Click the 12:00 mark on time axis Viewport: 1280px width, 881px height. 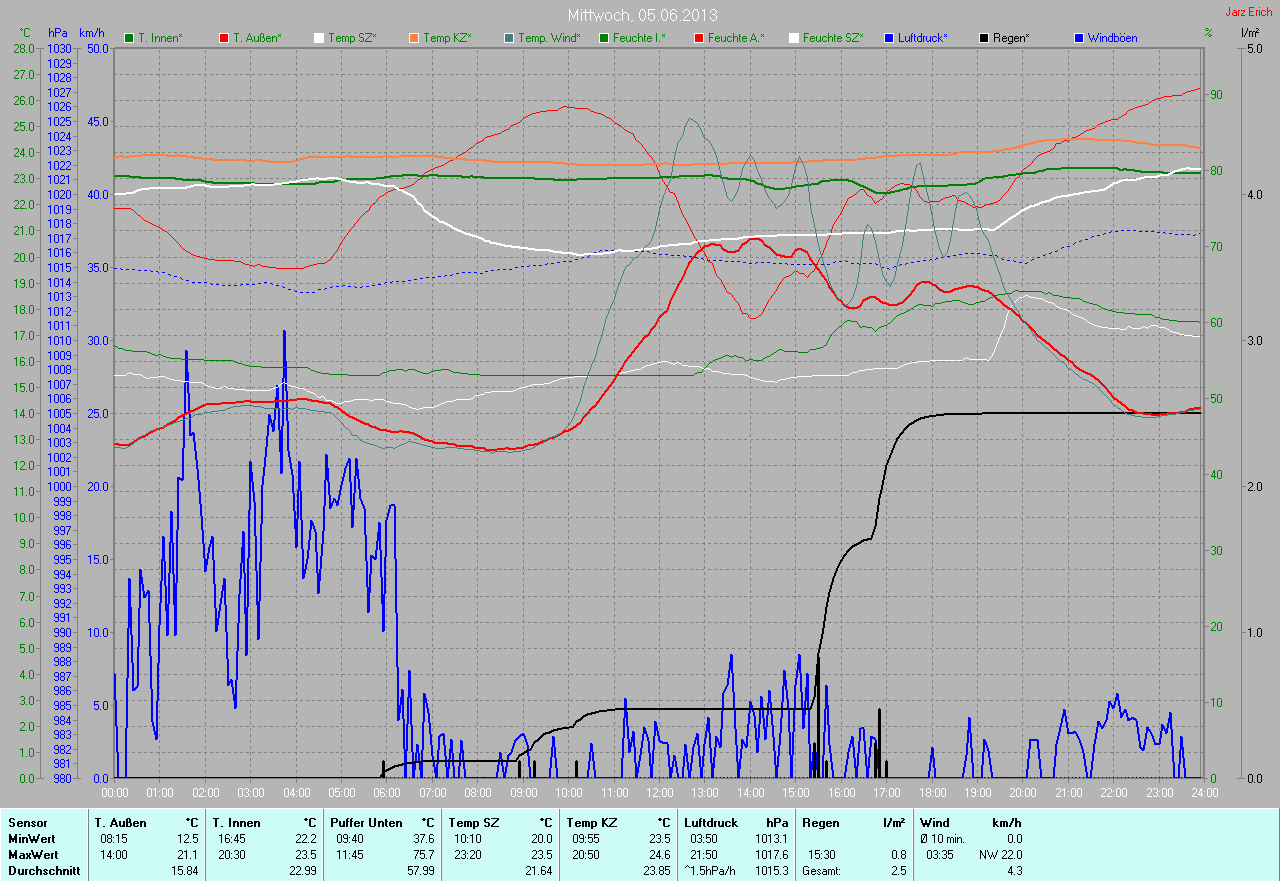[x=659, y=793]
